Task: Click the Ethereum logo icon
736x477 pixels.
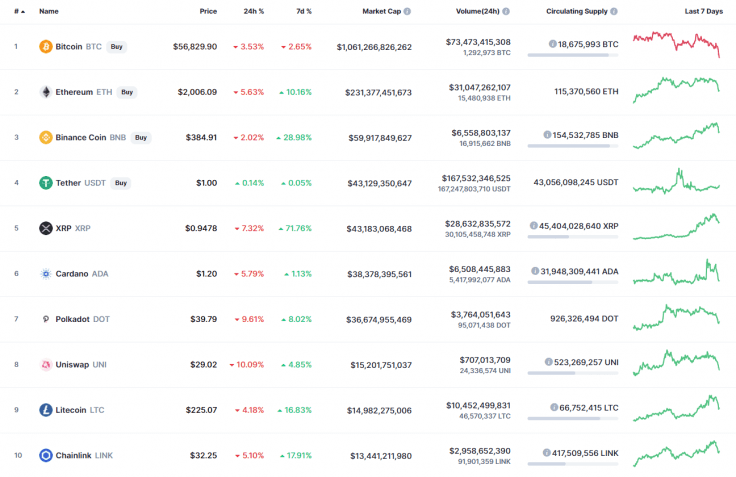Action: [x=45, y=92]
